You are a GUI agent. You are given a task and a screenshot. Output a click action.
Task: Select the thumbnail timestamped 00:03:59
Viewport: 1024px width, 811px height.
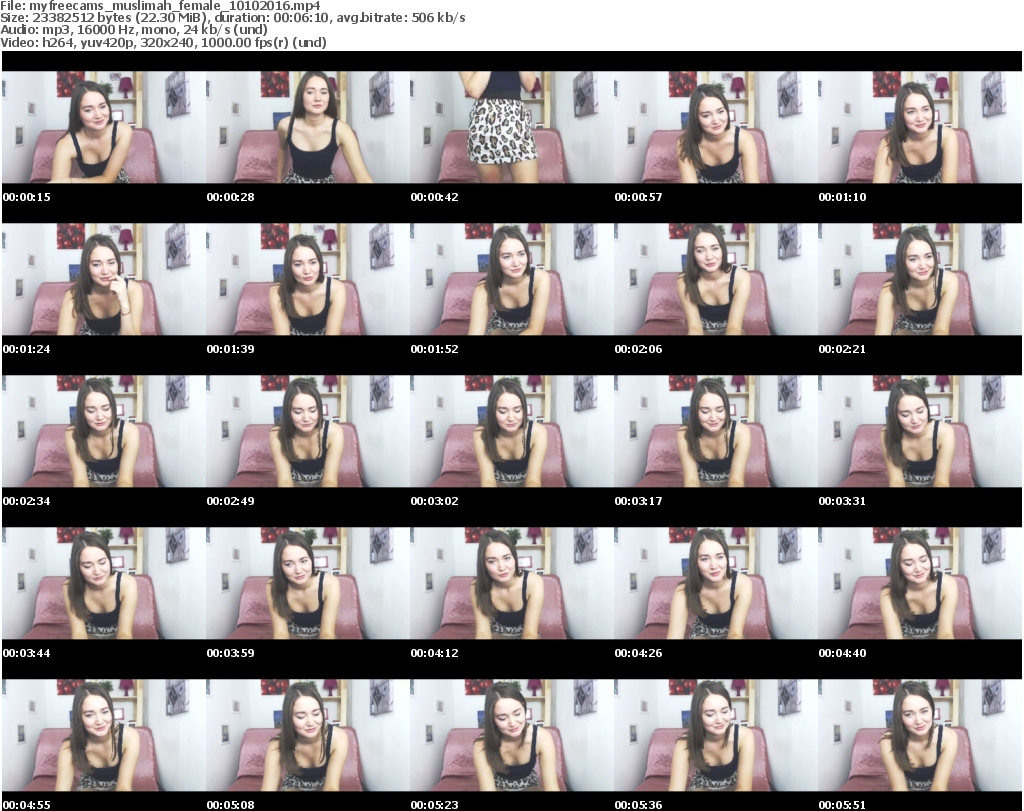pyautogui.click(x=308, y=583)
